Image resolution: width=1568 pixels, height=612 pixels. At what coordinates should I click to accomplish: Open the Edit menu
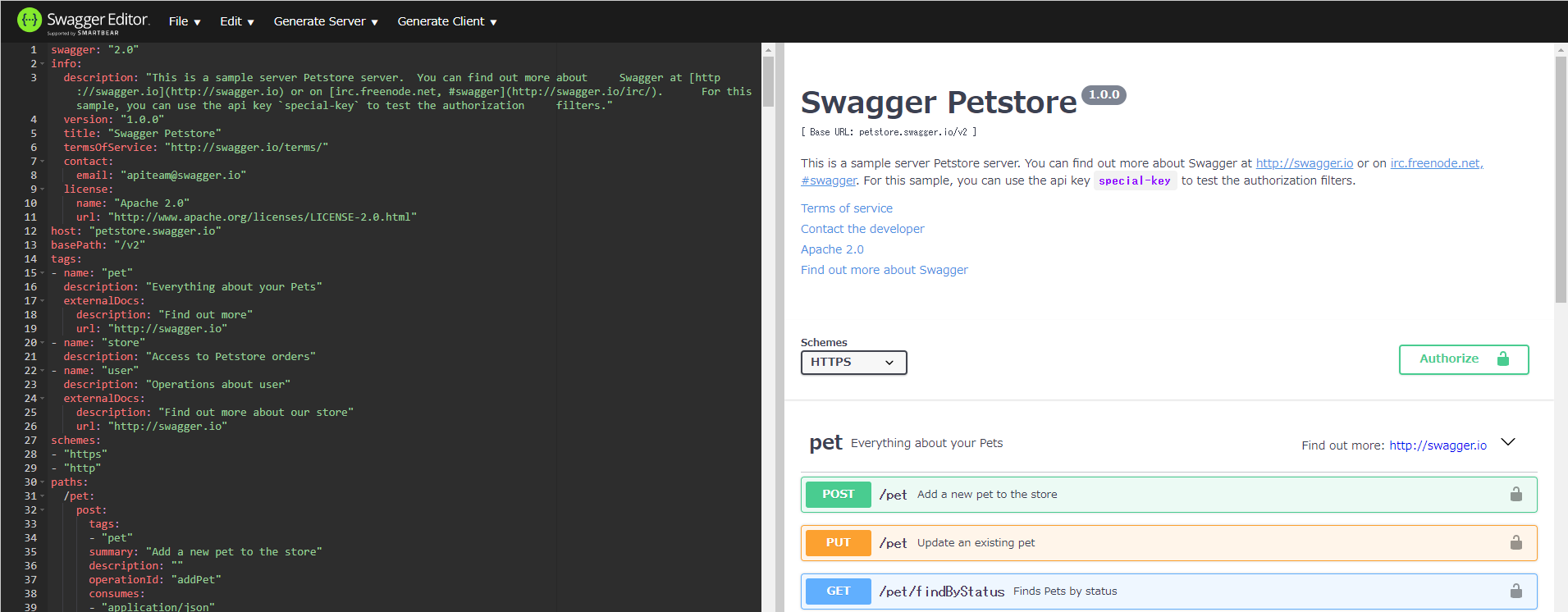(x=237, y=21)
